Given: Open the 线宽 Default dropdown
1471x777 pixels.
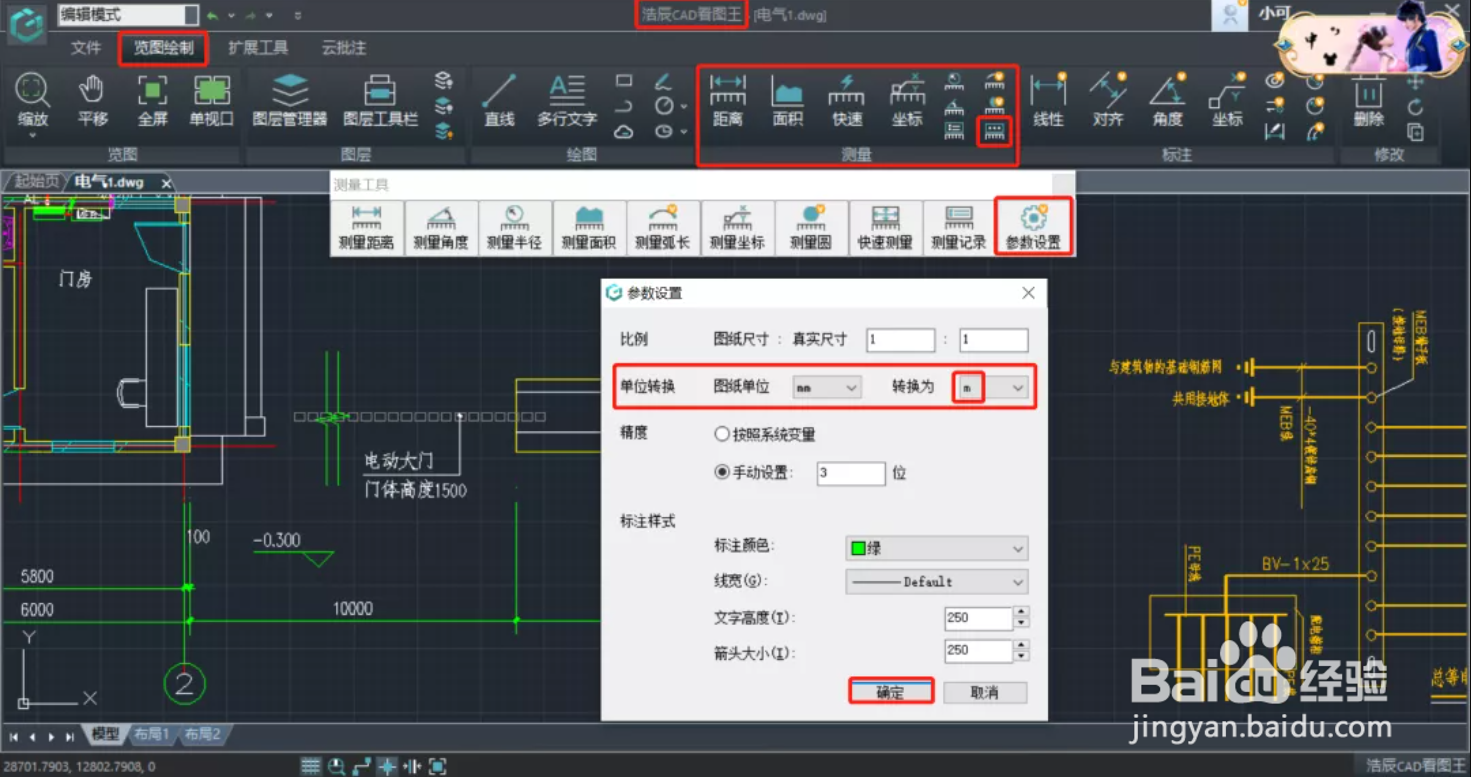Looking at the screenshot, I should 937,582.
